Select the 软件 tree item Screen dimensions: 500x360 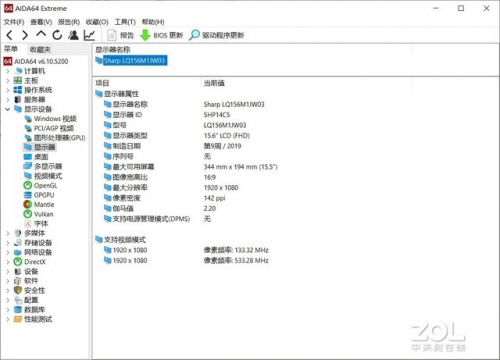[26, 281]
